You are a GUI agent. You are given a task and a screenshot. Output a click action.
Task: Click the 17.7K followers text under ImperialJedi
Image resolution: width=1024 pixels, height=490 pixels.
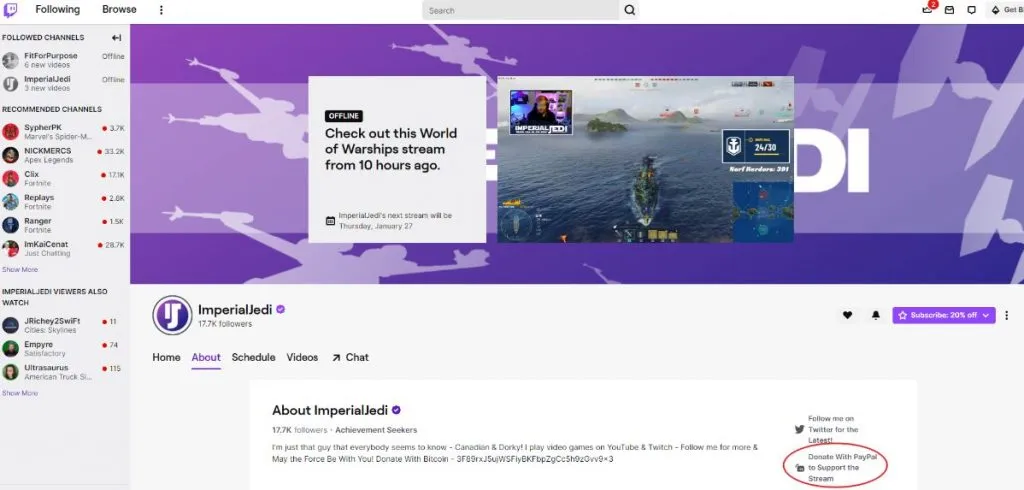[x=225, y=323]
